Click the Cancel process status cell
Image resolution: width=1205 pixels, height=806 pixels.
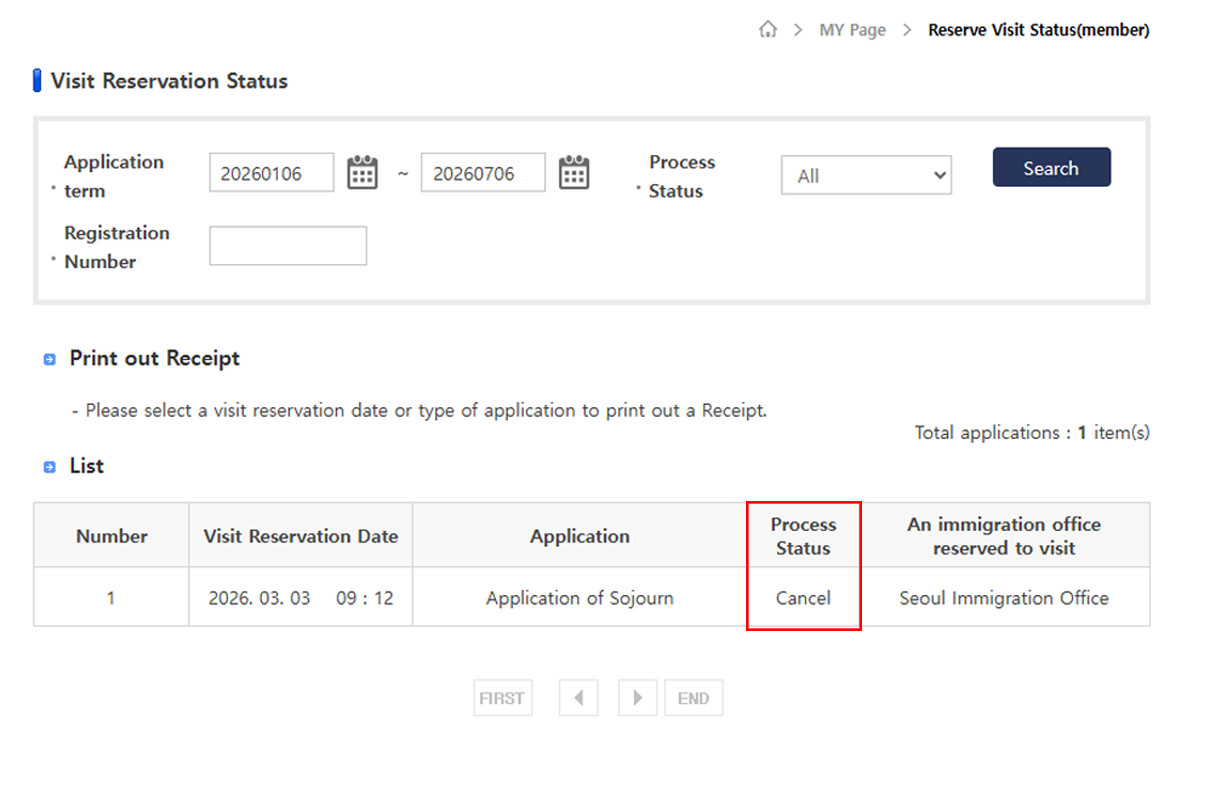[x=803, y=598]
